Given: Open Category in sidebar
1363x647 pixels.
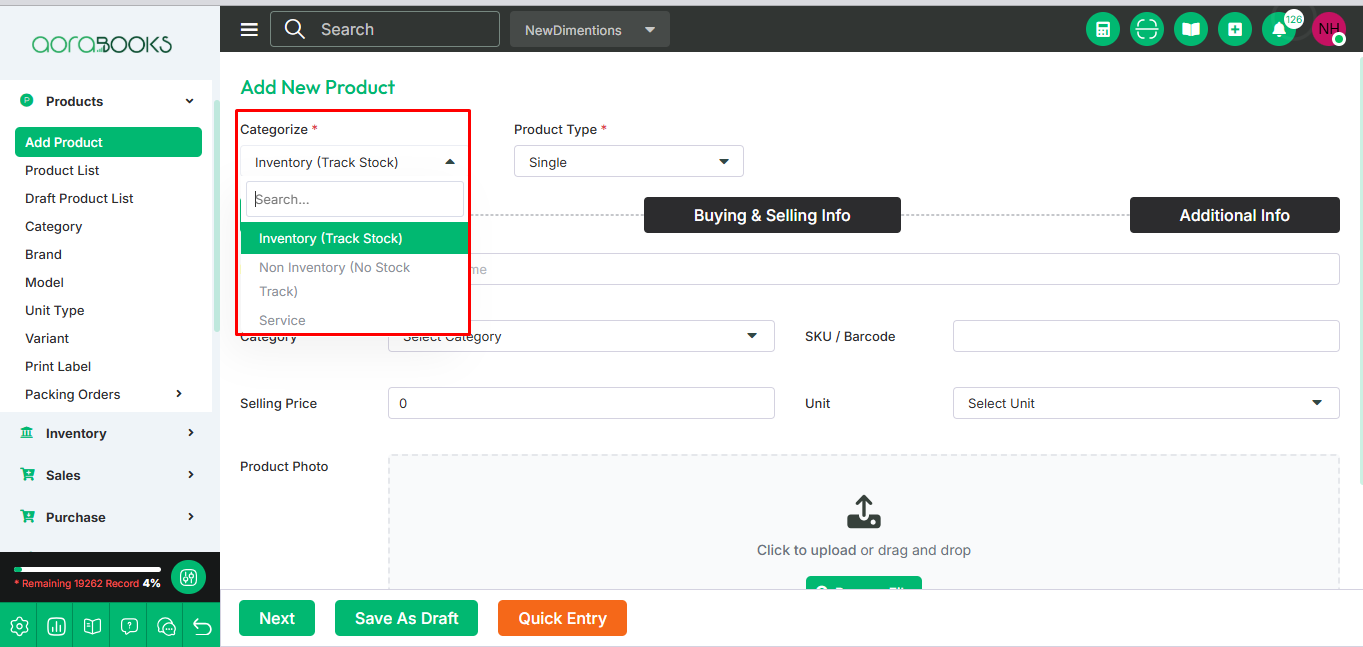Looking at the screenshot, I should click(53, 226).
